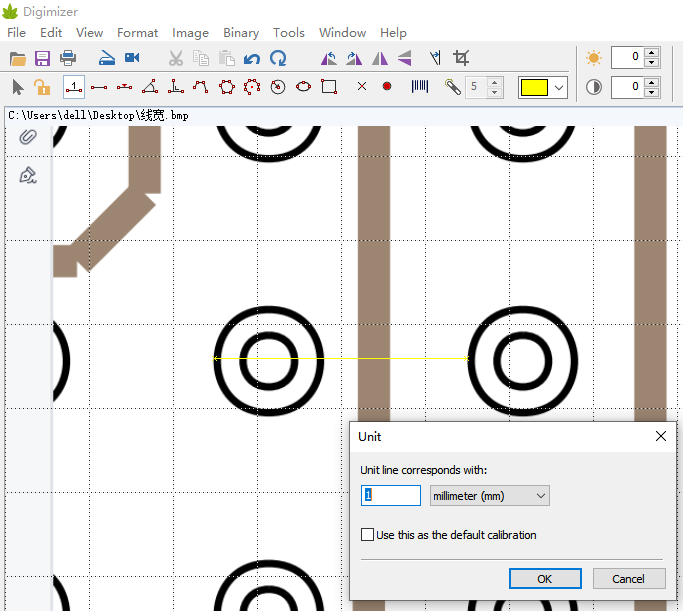Open the Format menu

(137, 33)
